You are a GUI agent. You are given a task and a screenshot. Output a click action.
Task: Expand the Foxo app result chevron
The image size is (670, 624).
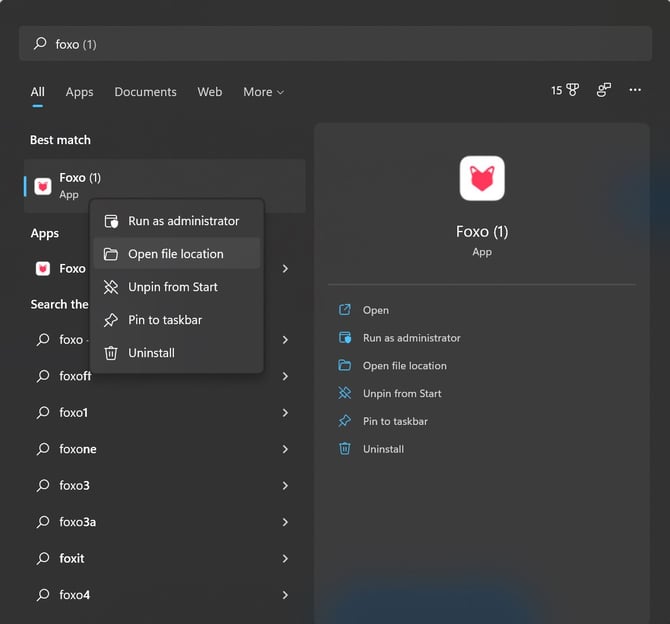pyautogui.click(x=285, y=268)
